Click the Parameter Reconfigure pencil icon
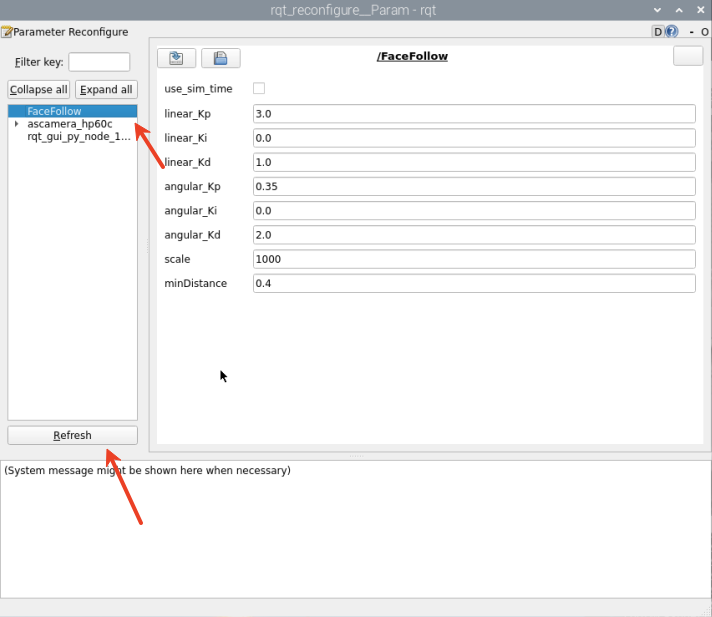This screenshot has width=712, height=617. pos(6,32)
